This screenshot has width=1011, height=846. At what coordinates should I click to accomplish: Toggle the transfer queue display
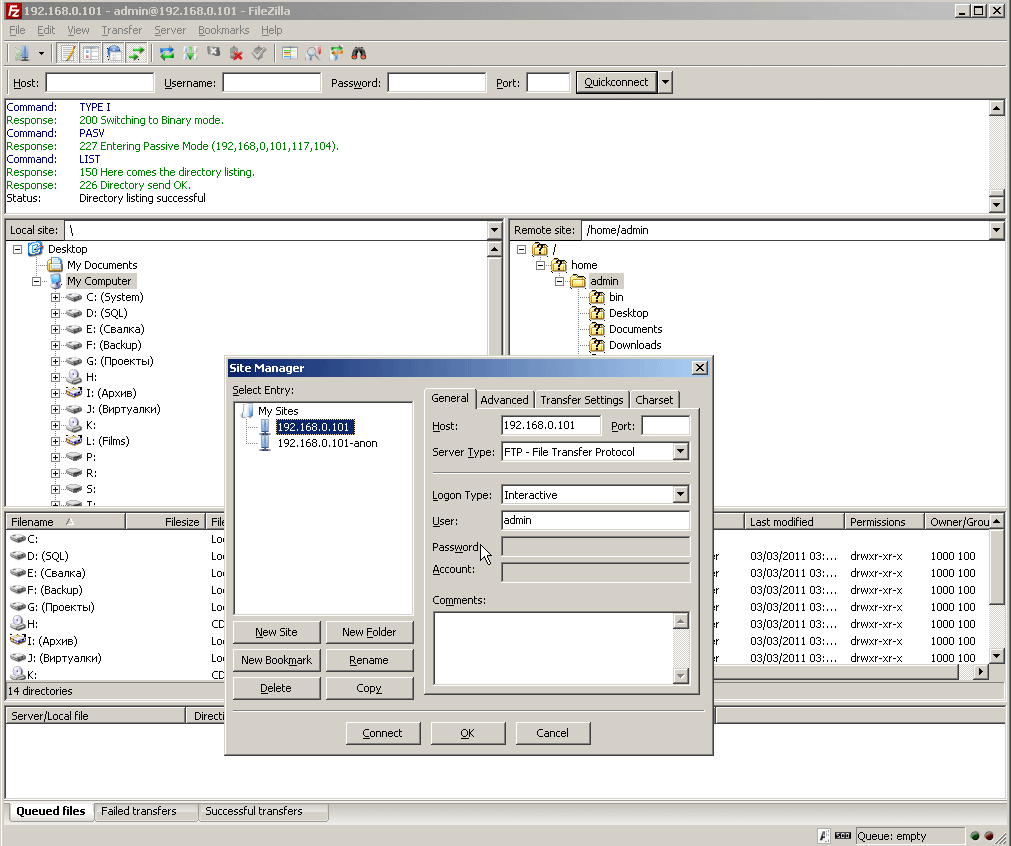tap(137, 53)
